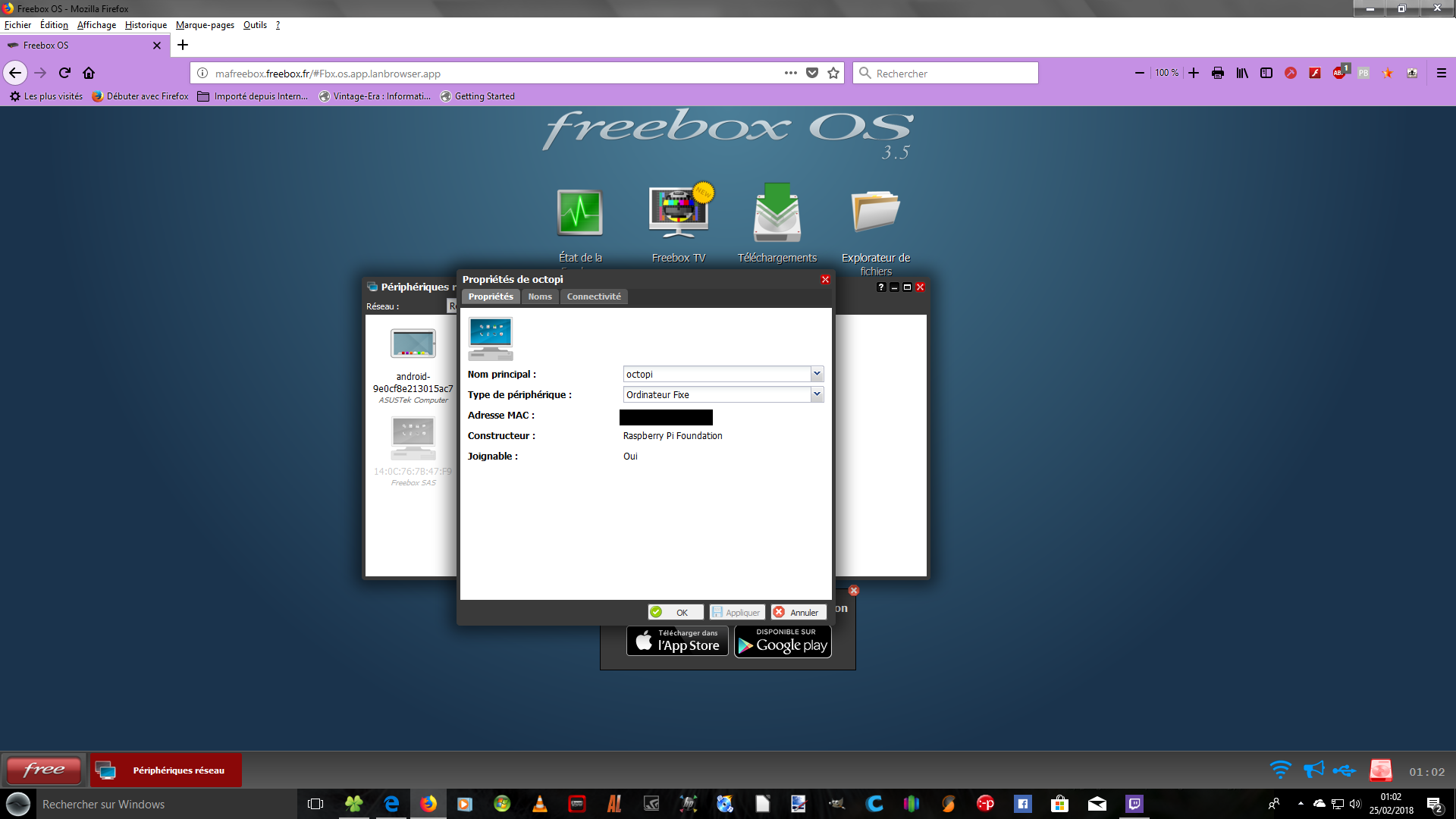Open the Firefox hamburger menu

tap(1442, 73)
